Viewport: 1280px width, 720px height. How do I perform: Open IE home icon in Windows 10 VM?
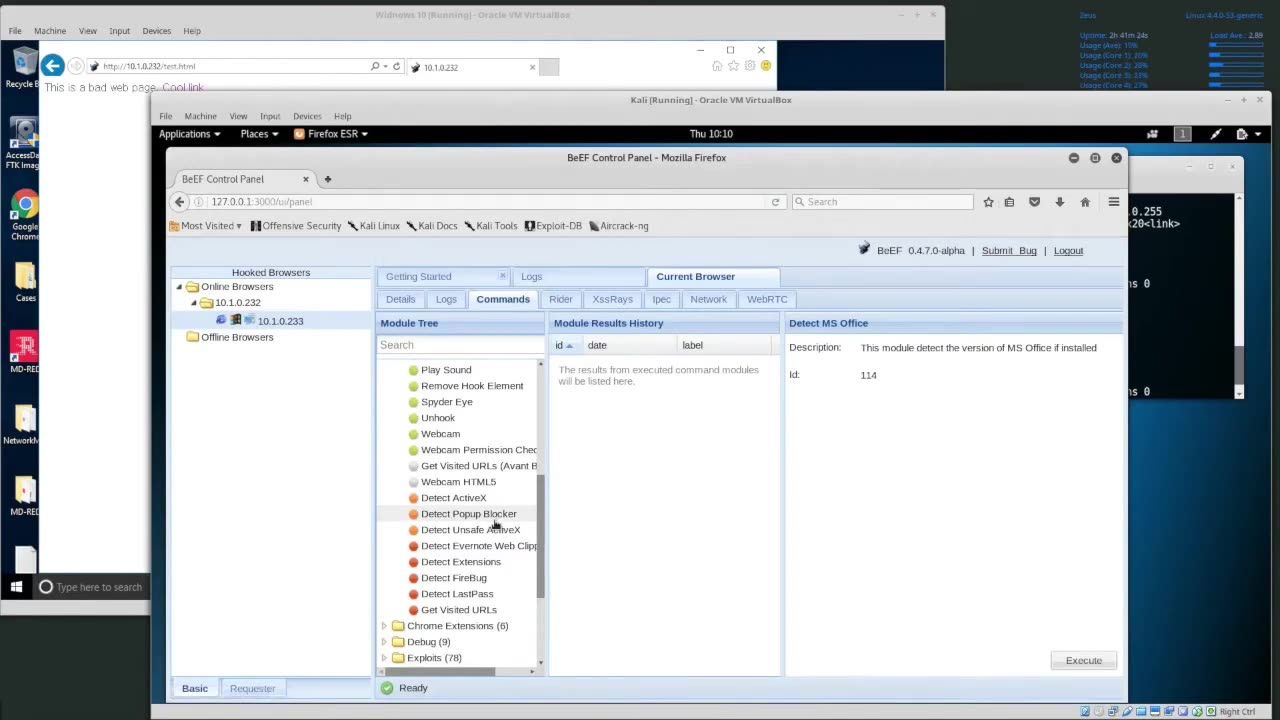pyautogui.click(x=717, y=66)
